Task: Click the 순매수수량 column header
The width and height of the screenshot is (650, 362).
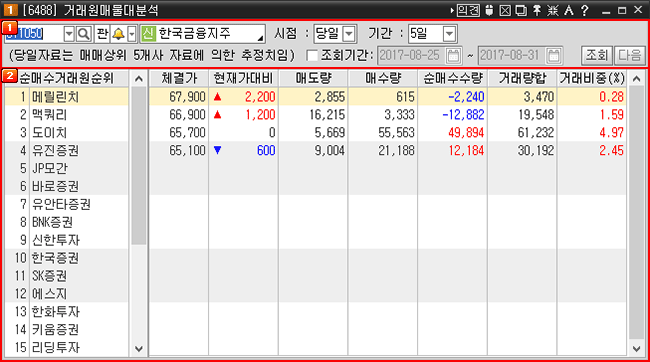Action: click(453, 78)
